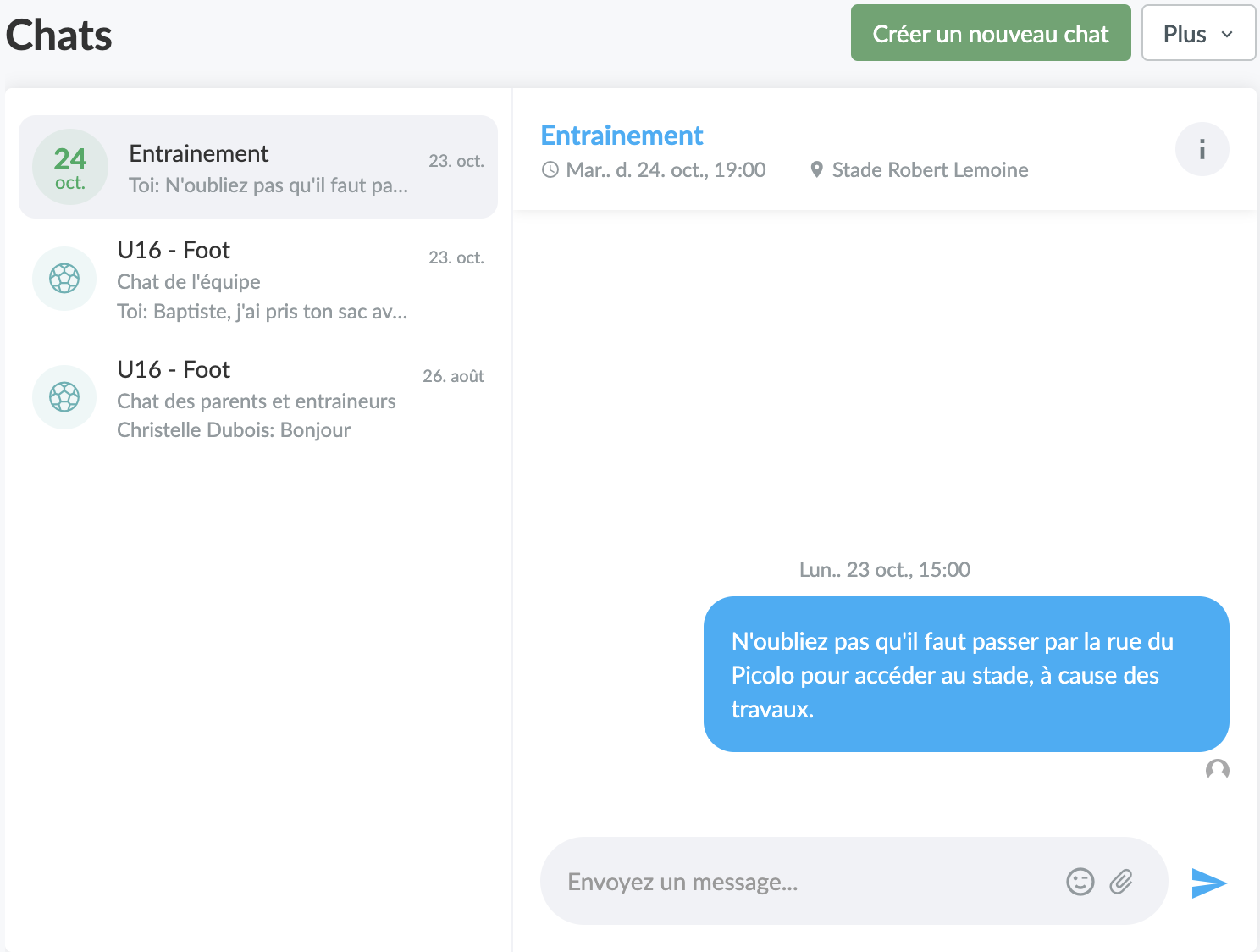Click the location pin beside Stade Robert Lemoine
This screenshot has height=952, width=1260.
(x=816, y=169)
